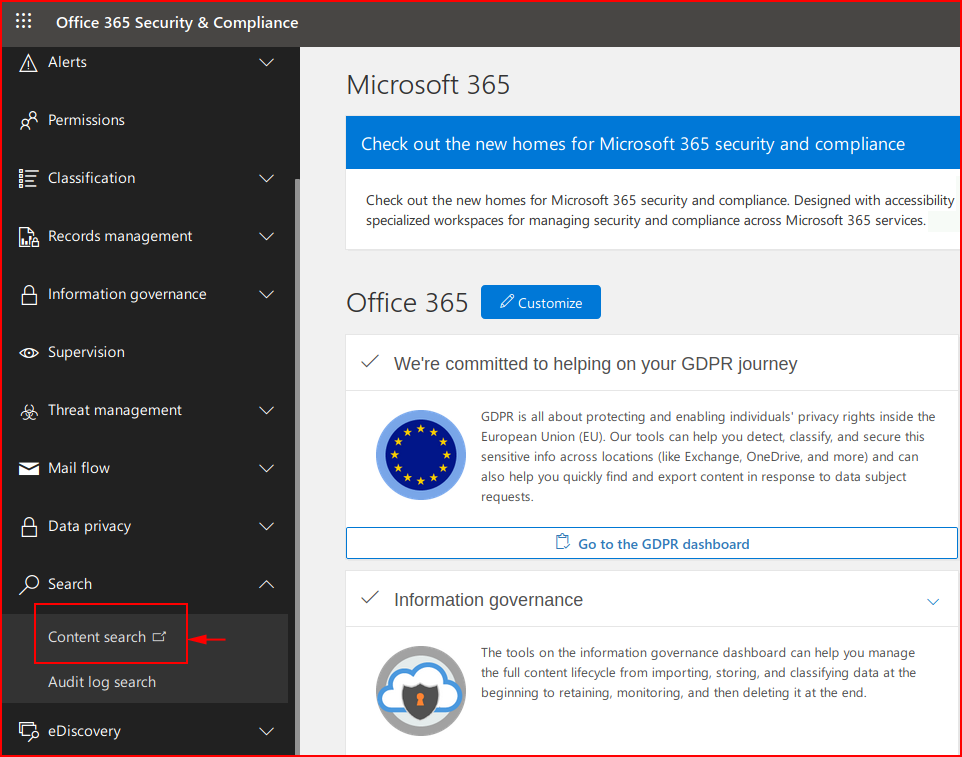Expand the Threat management chevron
962x757 pixels.
[266, 410]
